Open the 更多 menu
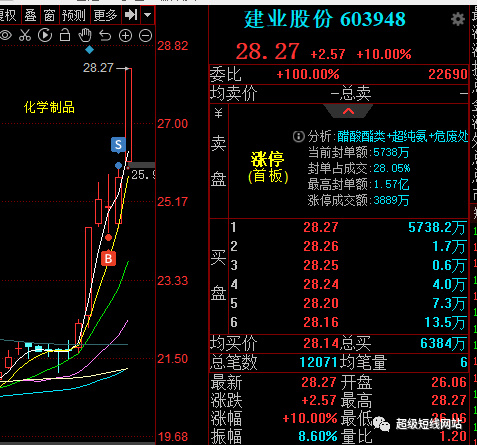The height and width of the screenshot is (445, 477). point(105,15)
